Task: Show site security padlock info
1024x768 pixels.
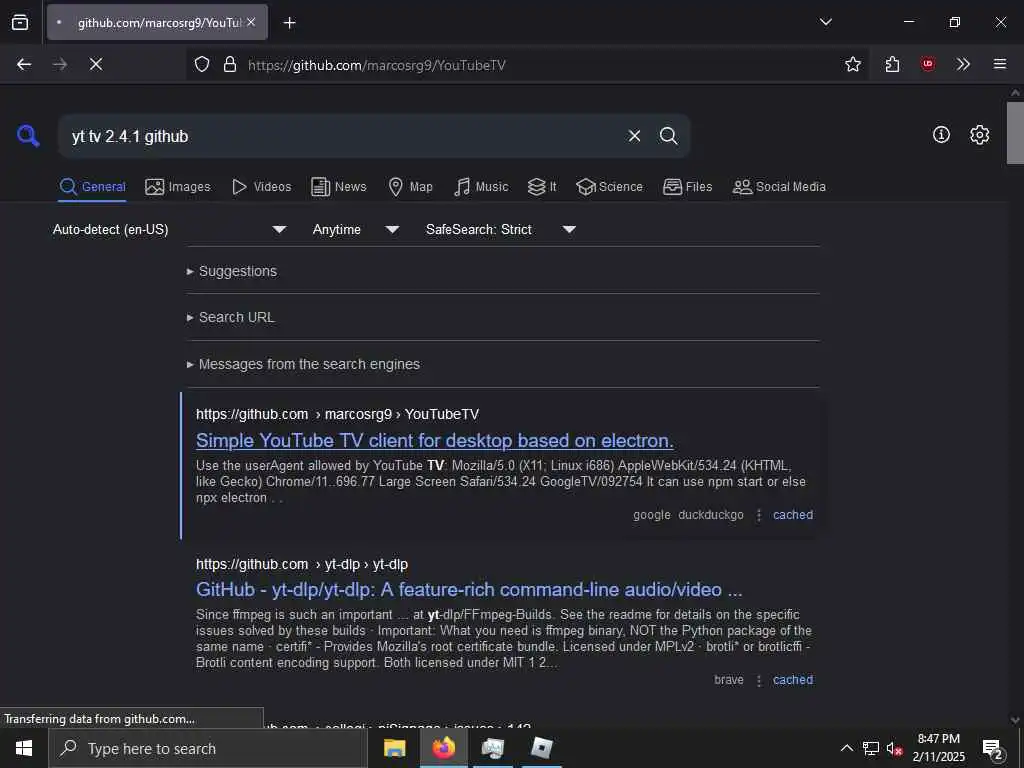Action: (229, 64)
